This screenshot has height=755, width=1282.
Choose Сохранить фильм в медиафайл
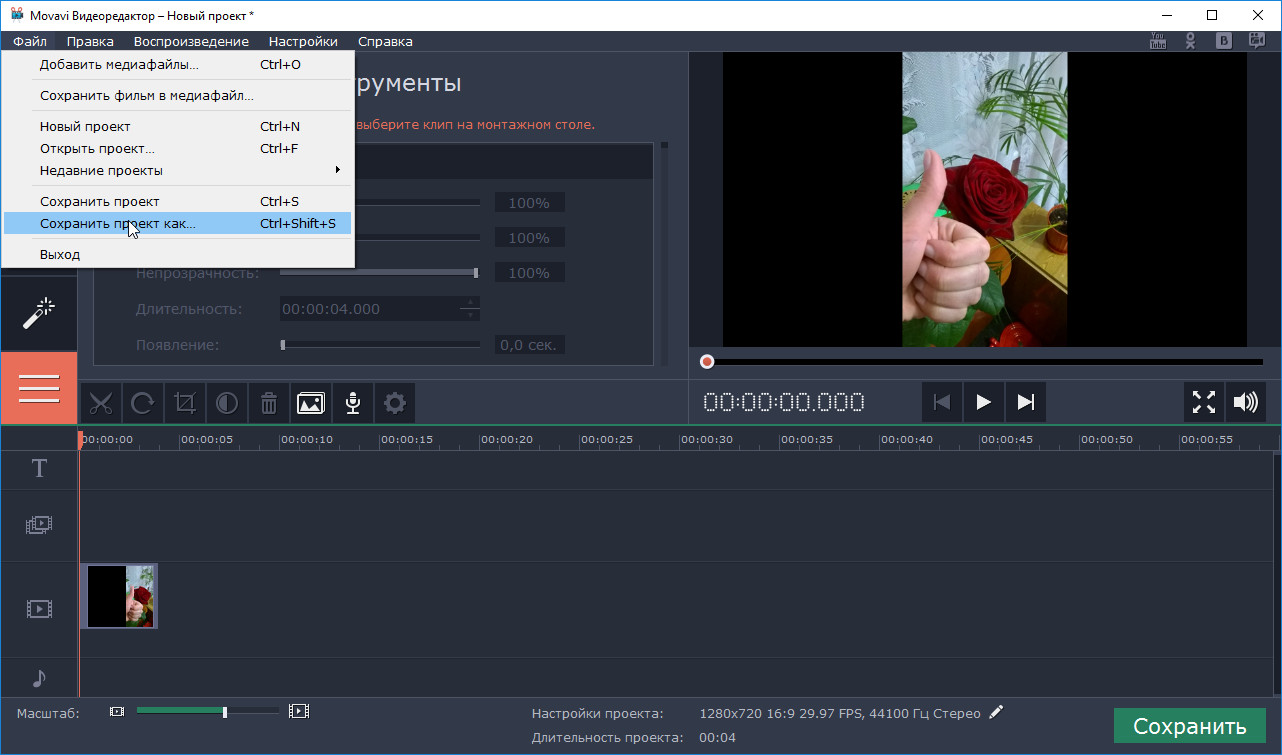point(178,96)
